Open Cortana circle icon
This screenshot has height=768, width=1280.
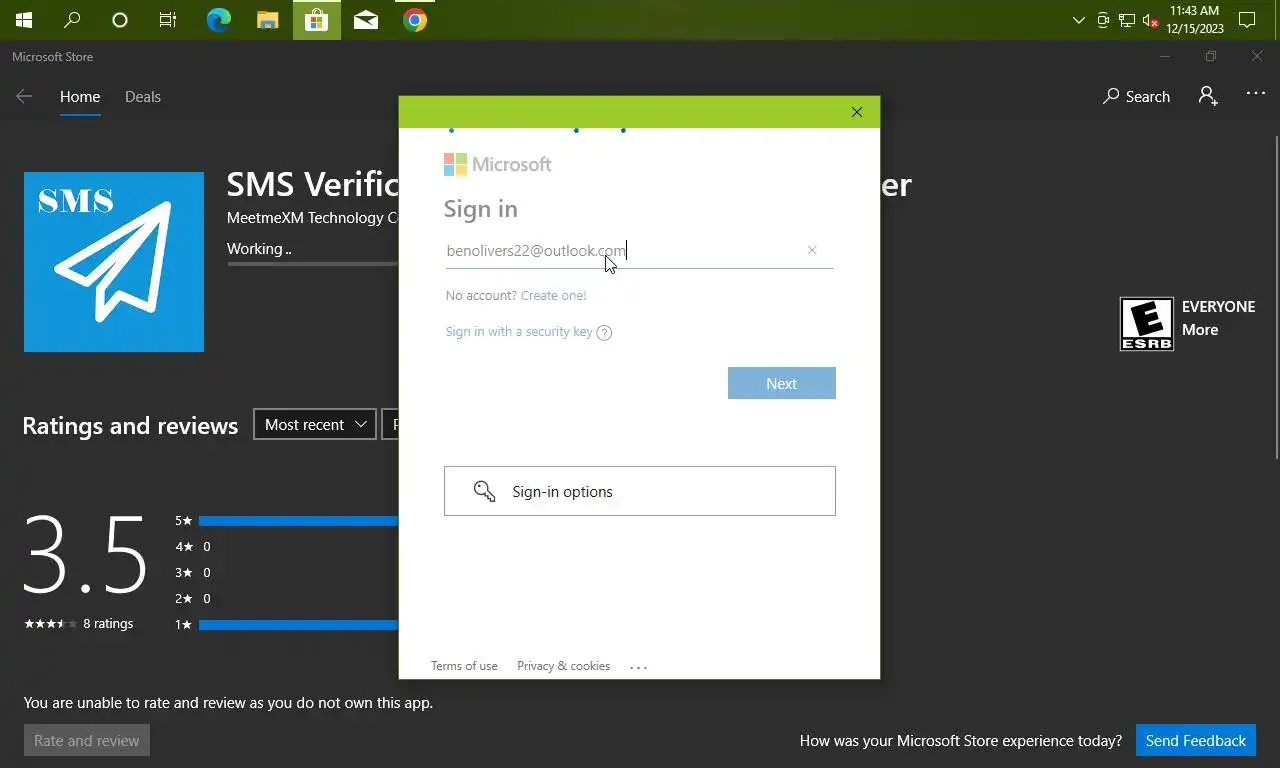pos(120,20)
